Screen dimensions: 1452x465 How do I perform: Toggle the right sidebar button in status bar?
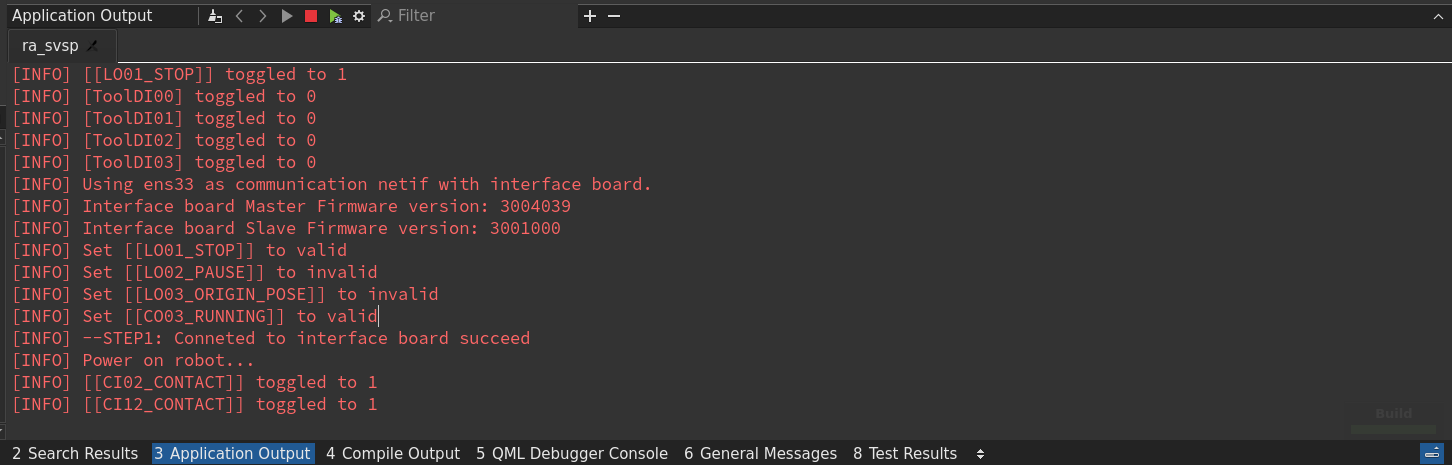click(x=1430, y=454)
